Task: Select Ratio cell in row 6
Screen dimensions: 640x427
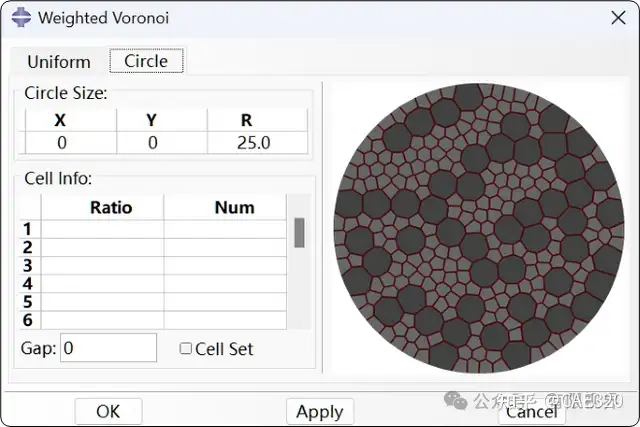Action: pyautogui.click(x=102, y=320)
